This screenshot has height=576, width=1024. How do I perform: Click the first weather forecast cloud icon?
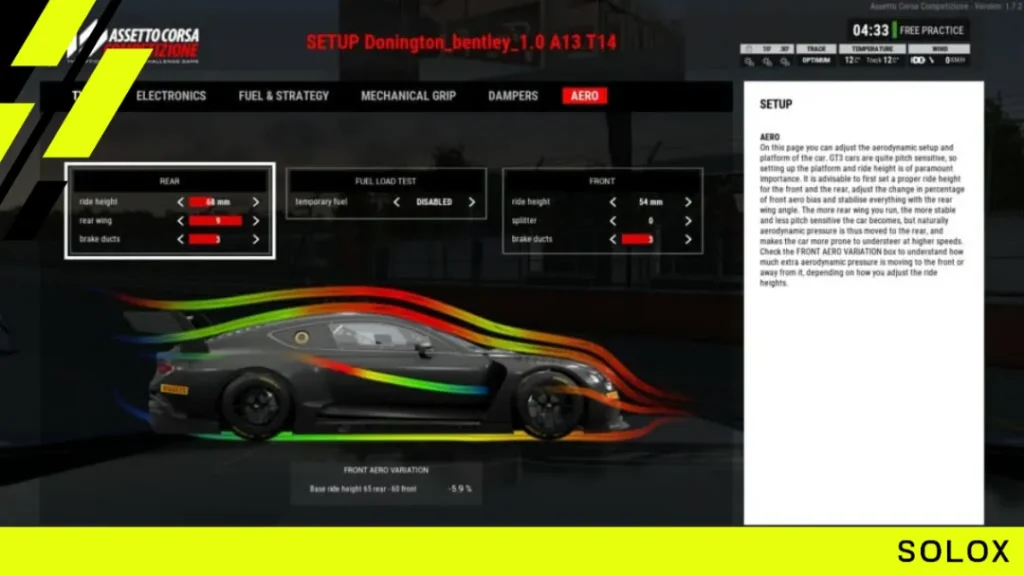[x=749, y=61]
